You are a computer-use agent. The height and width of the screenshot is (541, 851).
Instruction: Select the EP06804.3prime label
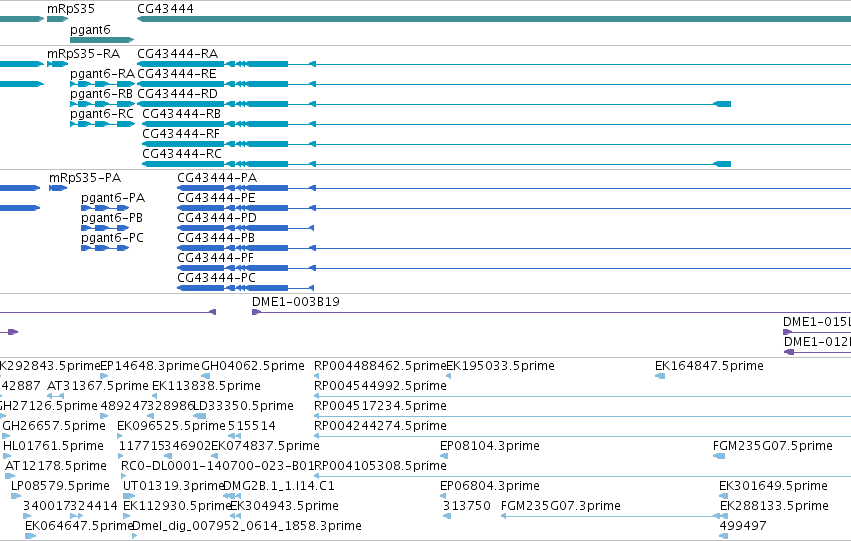(x=490, y=487)
